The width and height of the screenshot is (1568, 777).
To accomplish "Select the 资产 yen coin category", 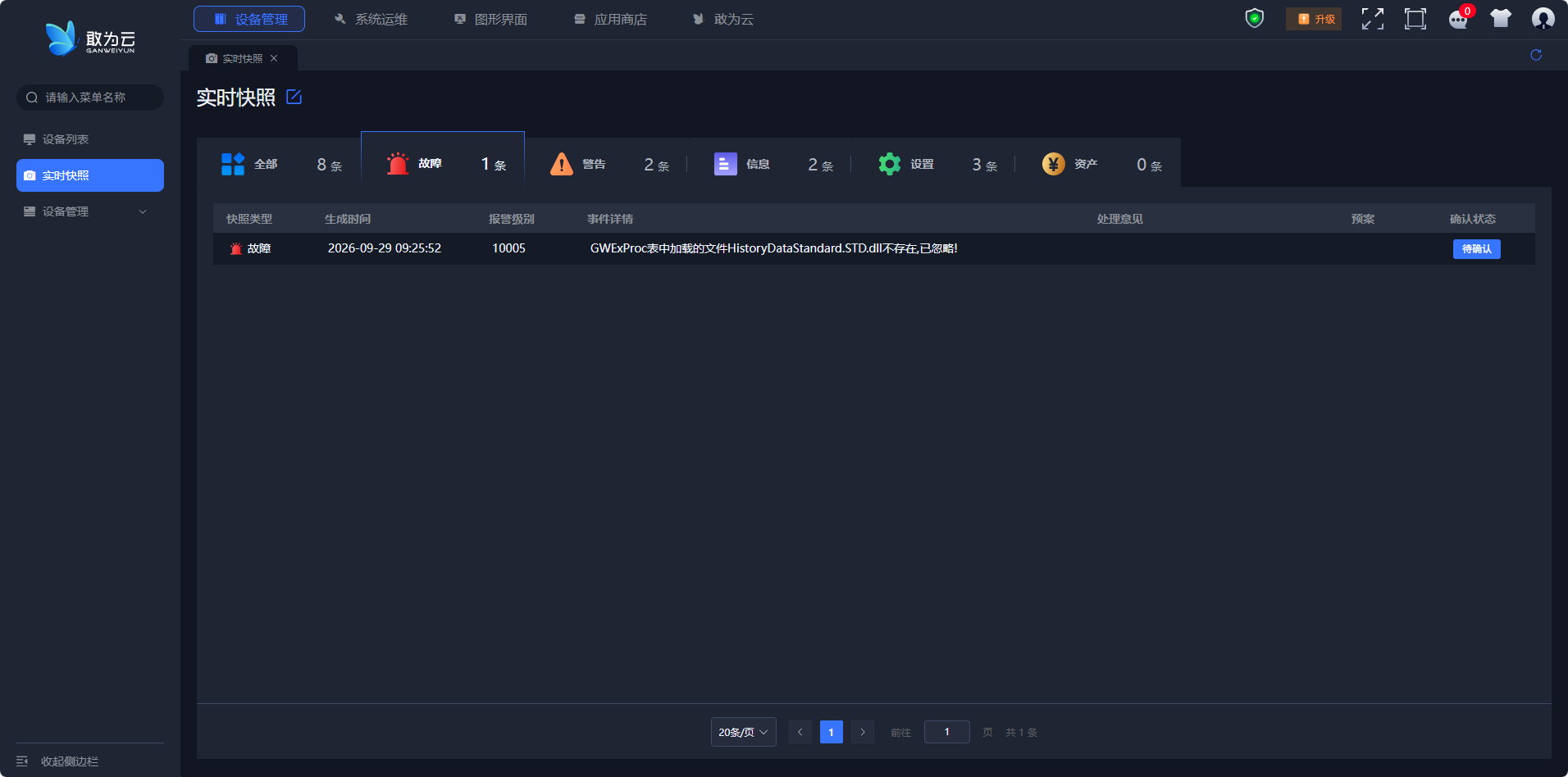I will pyautogui.click(x=1054, y=164).
